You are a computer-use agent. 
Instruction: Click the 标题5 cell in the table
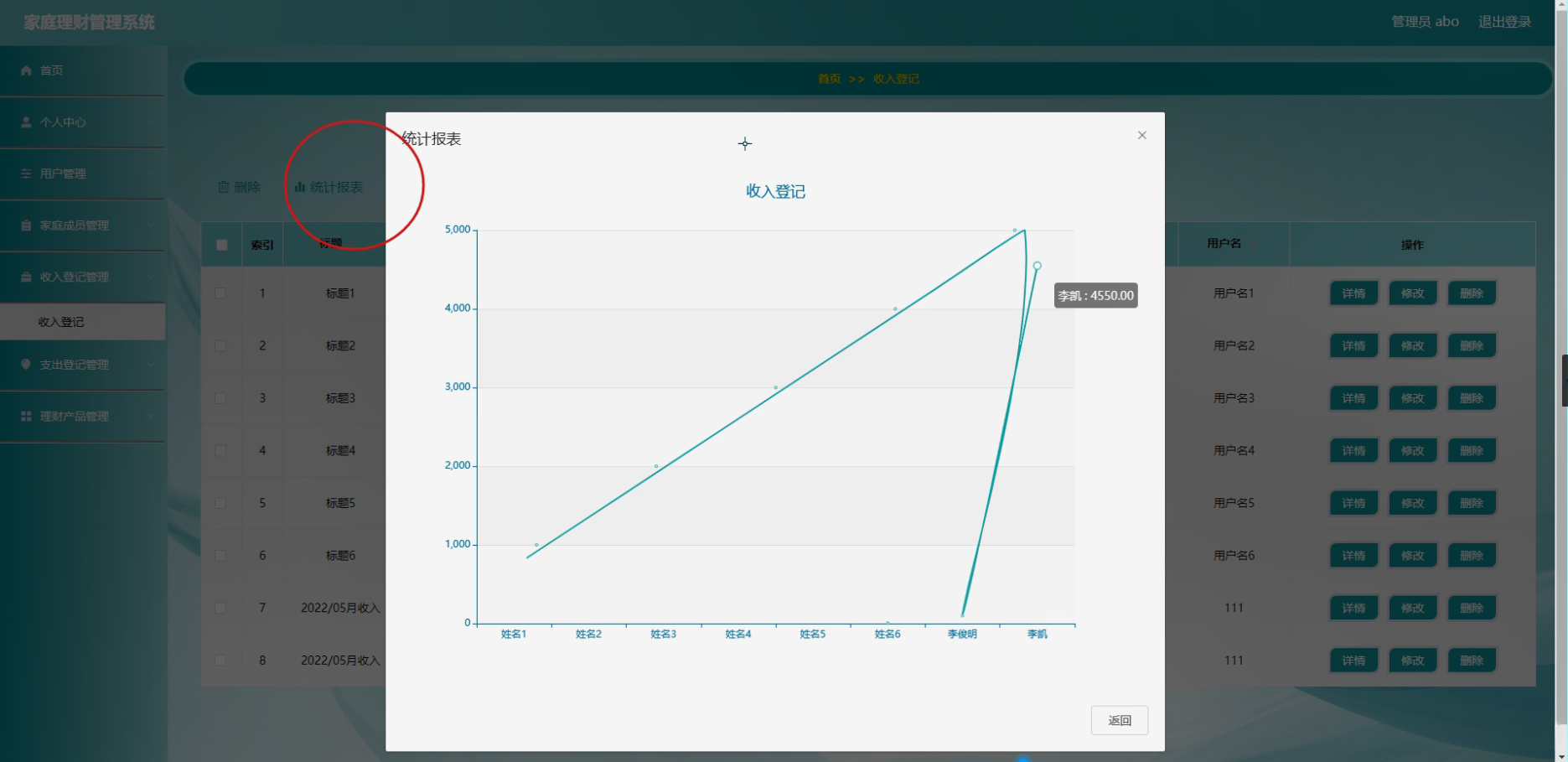[340, 503]
